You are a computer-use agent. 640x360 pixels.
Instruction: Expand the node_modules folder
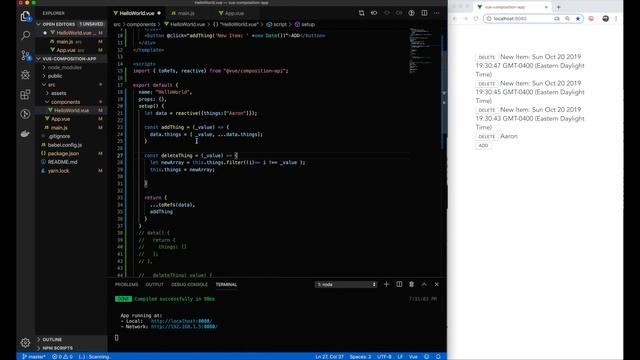[64, 67]
